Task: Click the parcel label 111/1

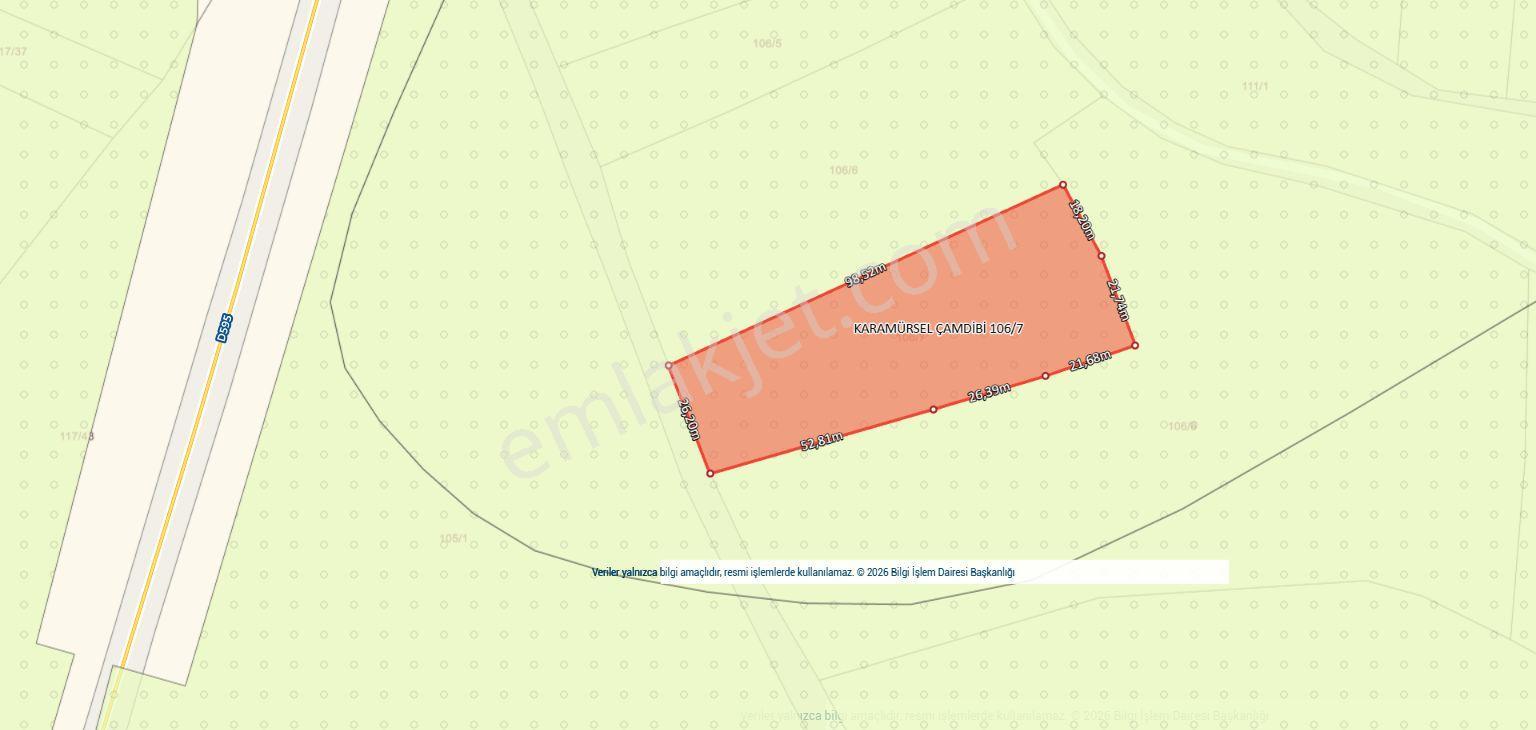Action: (1255, 86)
